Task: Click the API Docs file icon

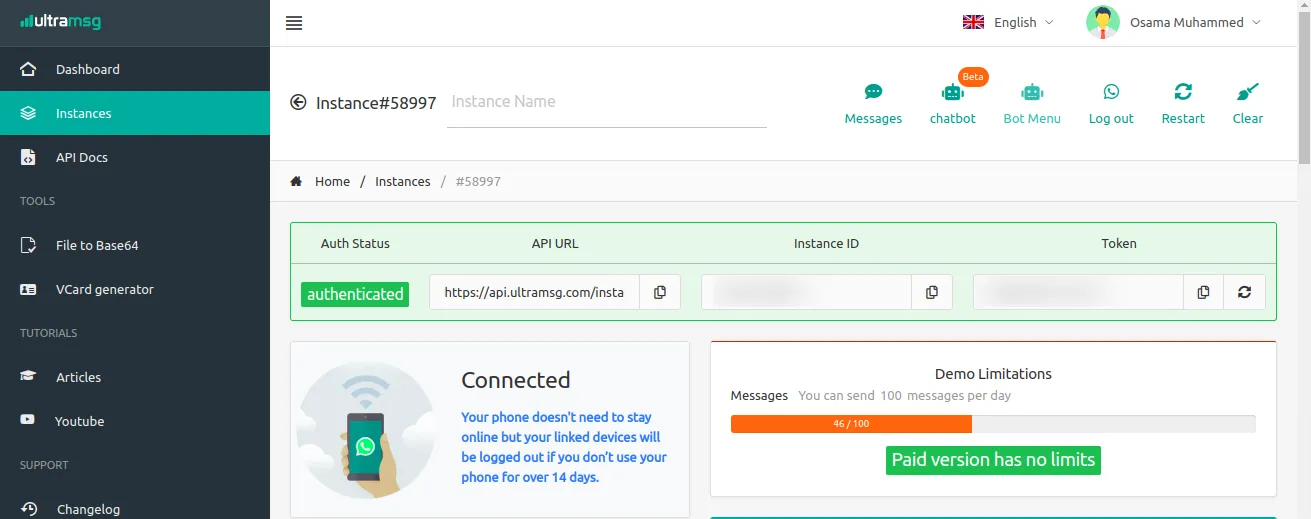Action: pyautogui.click(x=28, y=157)
